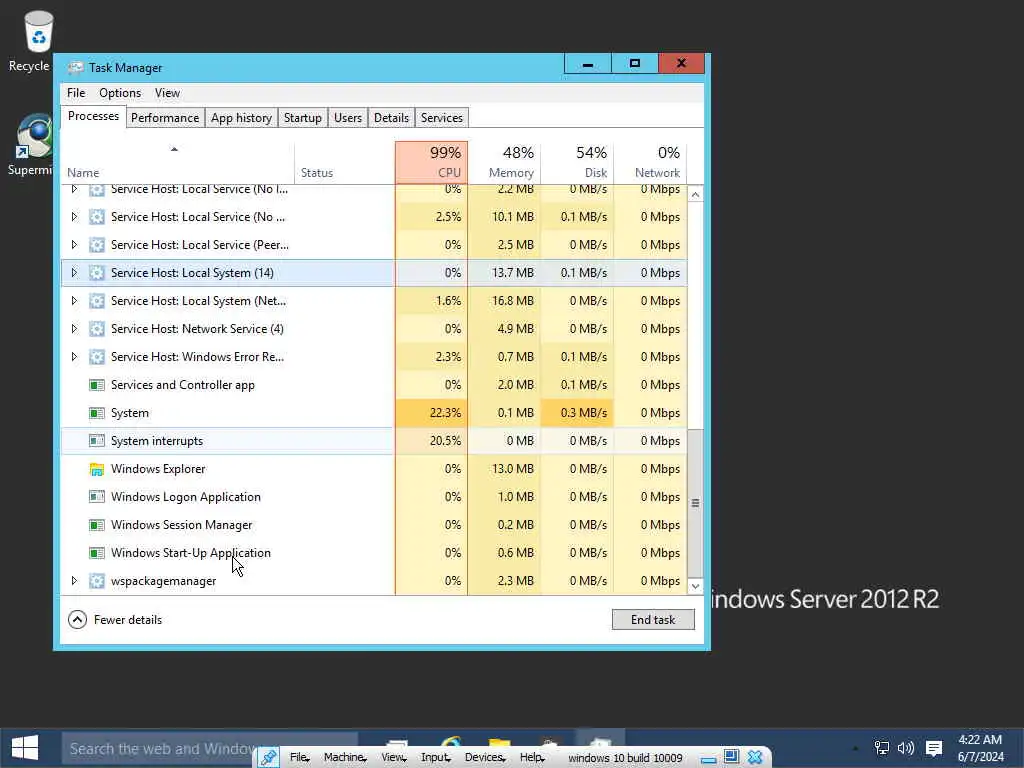
Task: Open Task Manager File menu
Action: click(x=76, y=93)
